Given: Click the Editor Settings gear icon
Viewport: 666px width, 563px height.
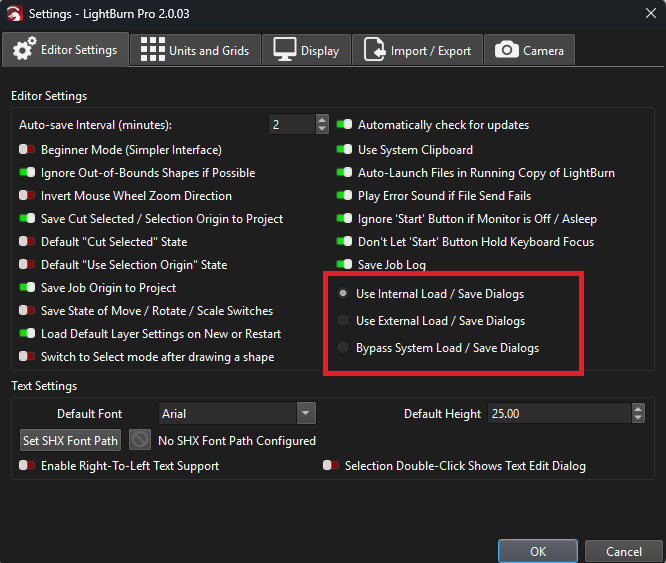Looking at the screenshot, I should click(26, 49).
